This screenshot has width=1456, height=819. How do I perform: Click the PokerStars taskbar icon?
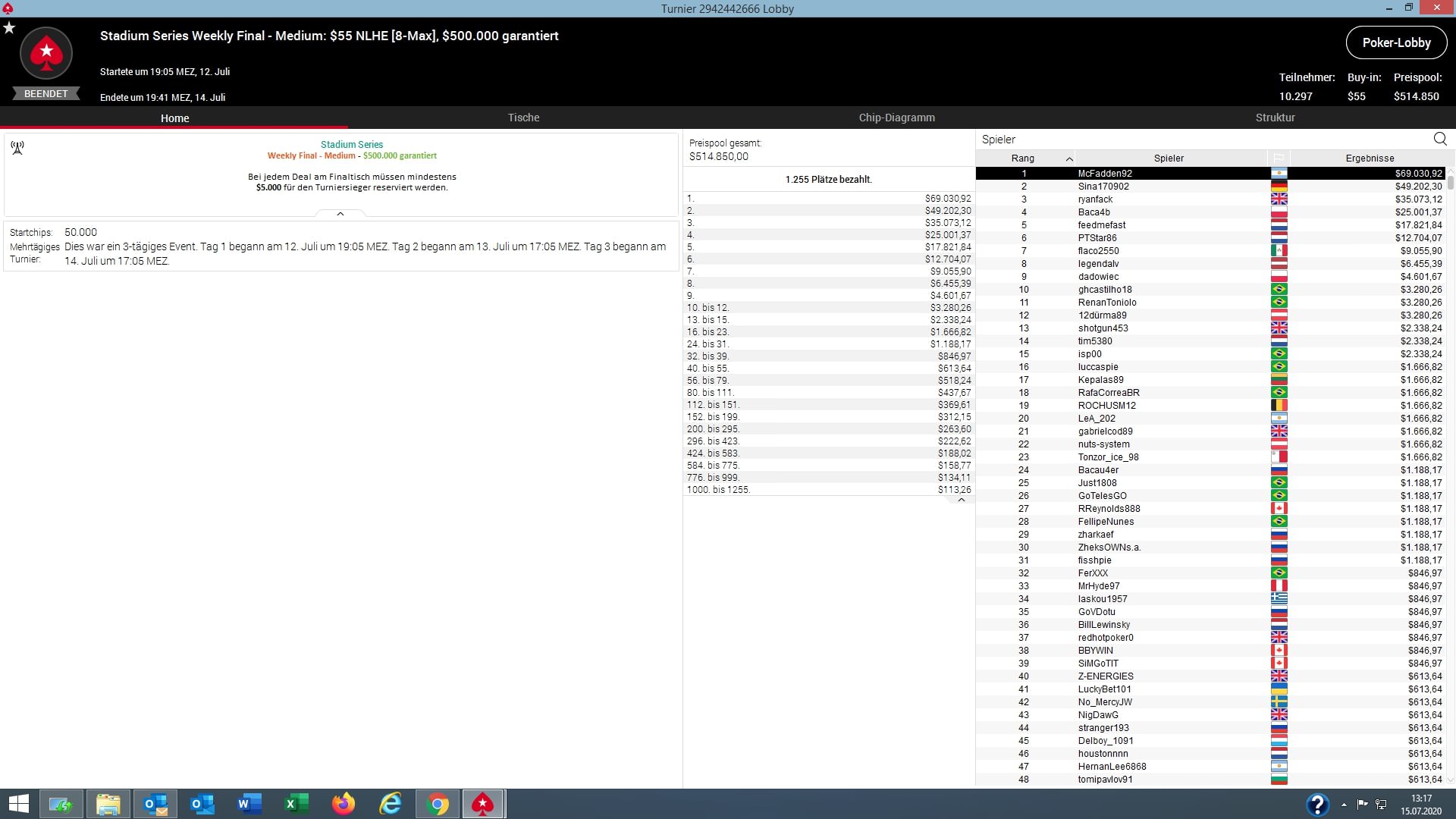[x=483, y=804]
